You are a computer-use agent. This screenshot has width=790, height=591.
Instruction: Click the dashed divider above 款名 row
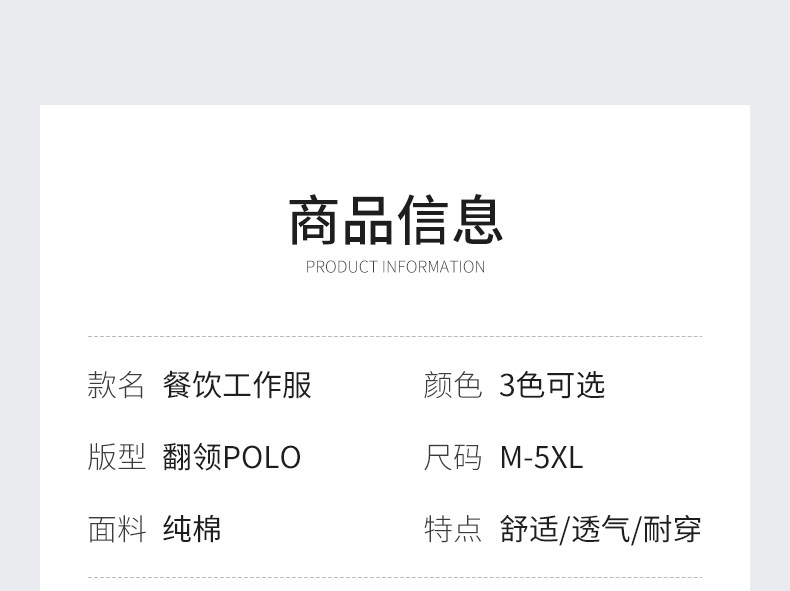[x=395, y=337]
